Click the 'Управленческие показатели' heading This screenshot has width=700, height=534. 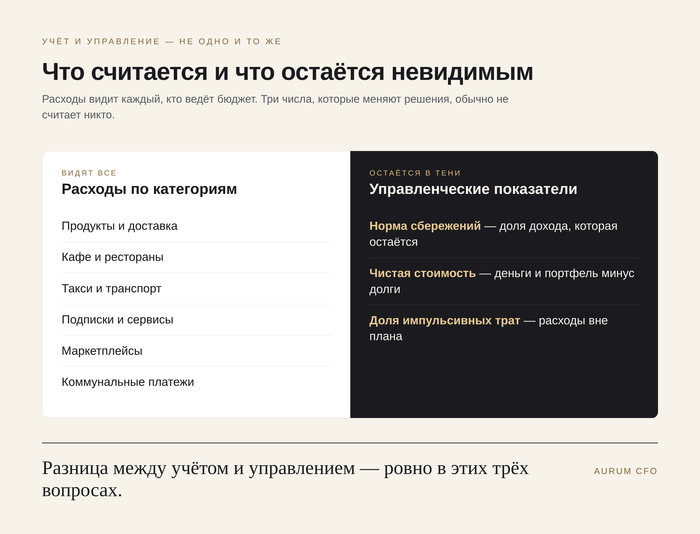tap(473, 189)
